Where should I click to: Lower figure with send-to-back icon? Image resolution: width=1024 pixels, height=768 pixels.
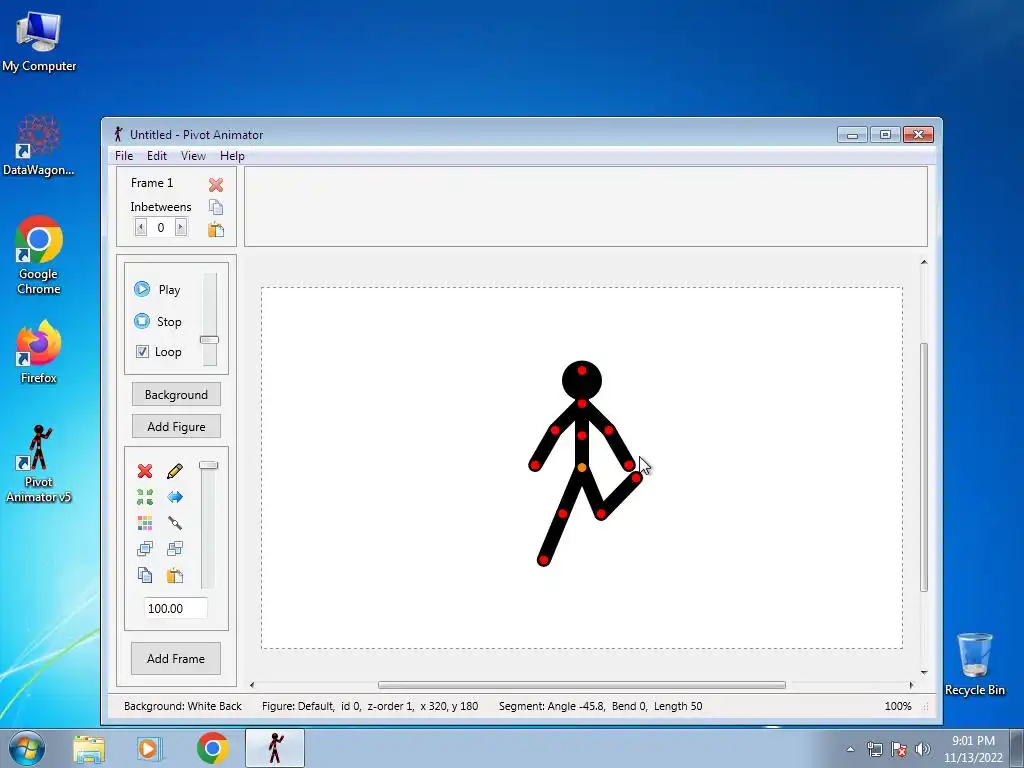tap(175, 549)
